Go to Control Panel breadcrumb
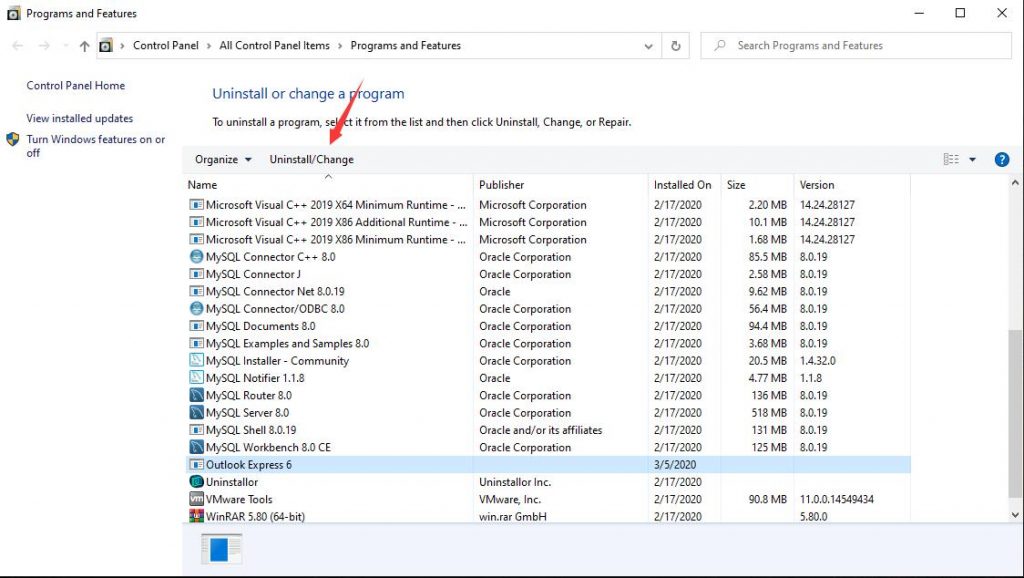Screen dimensions: 1024x578 coord(166,46)
